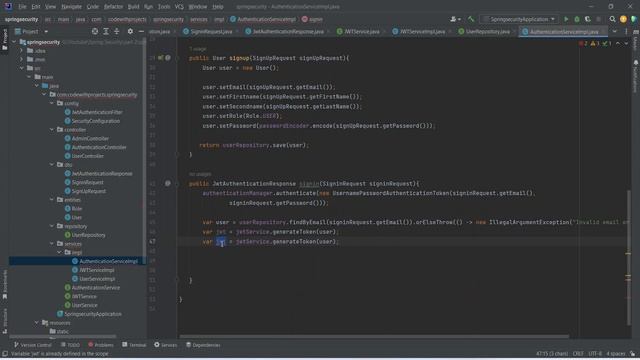Expand all icon in Project panel header

coord(106,31)
